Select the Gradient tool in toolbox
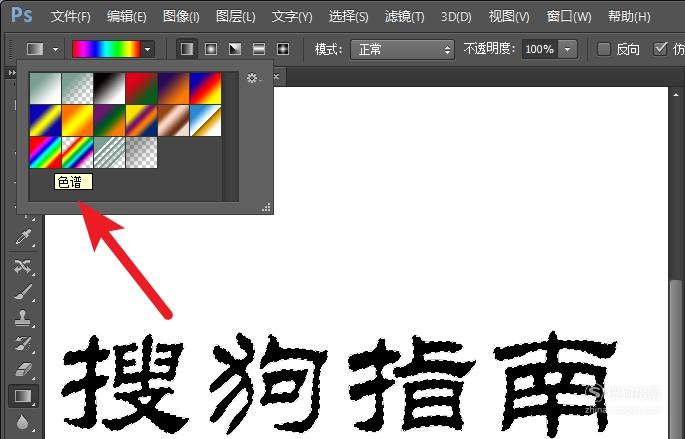Image resolution: width=685 pixels, height=439 pixels. click(23, 396)
